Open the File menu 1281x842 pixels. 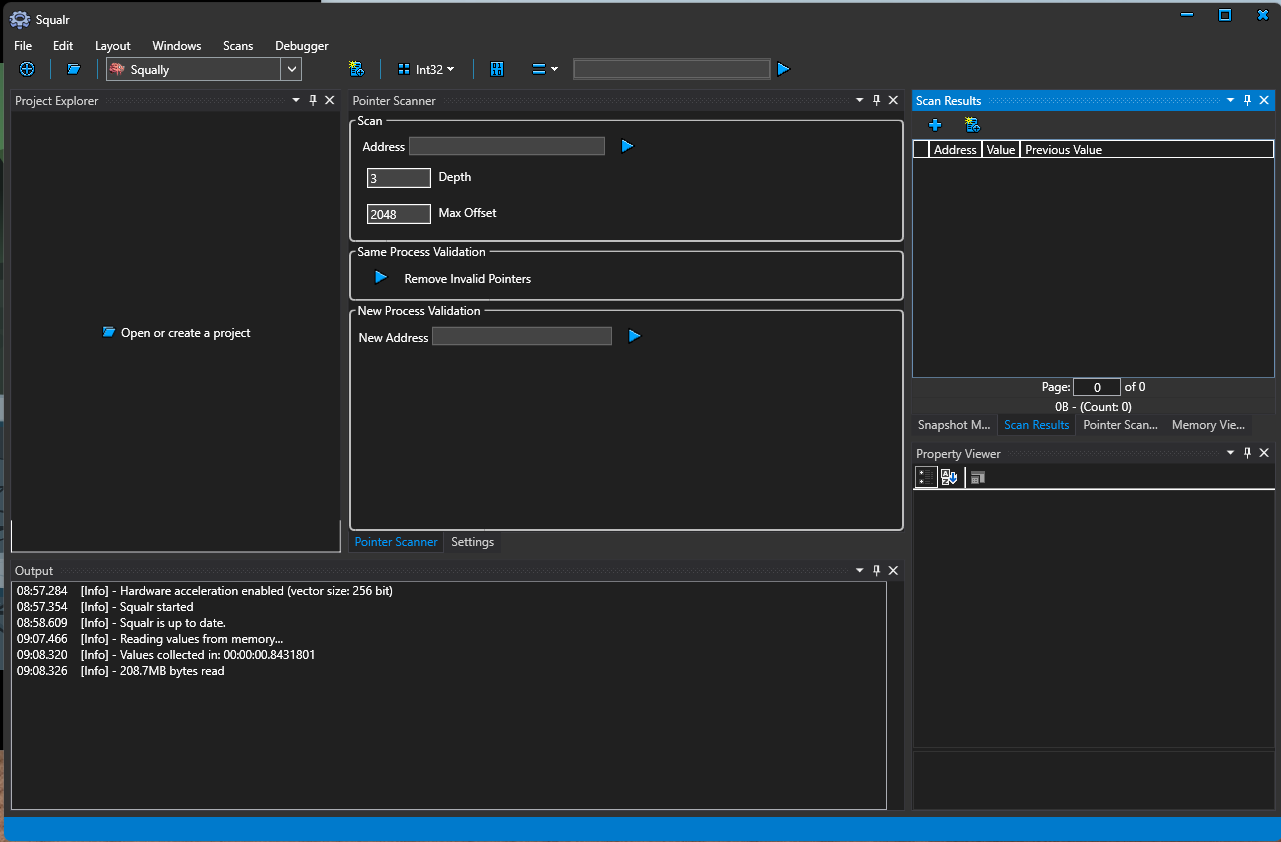(23, 45)
